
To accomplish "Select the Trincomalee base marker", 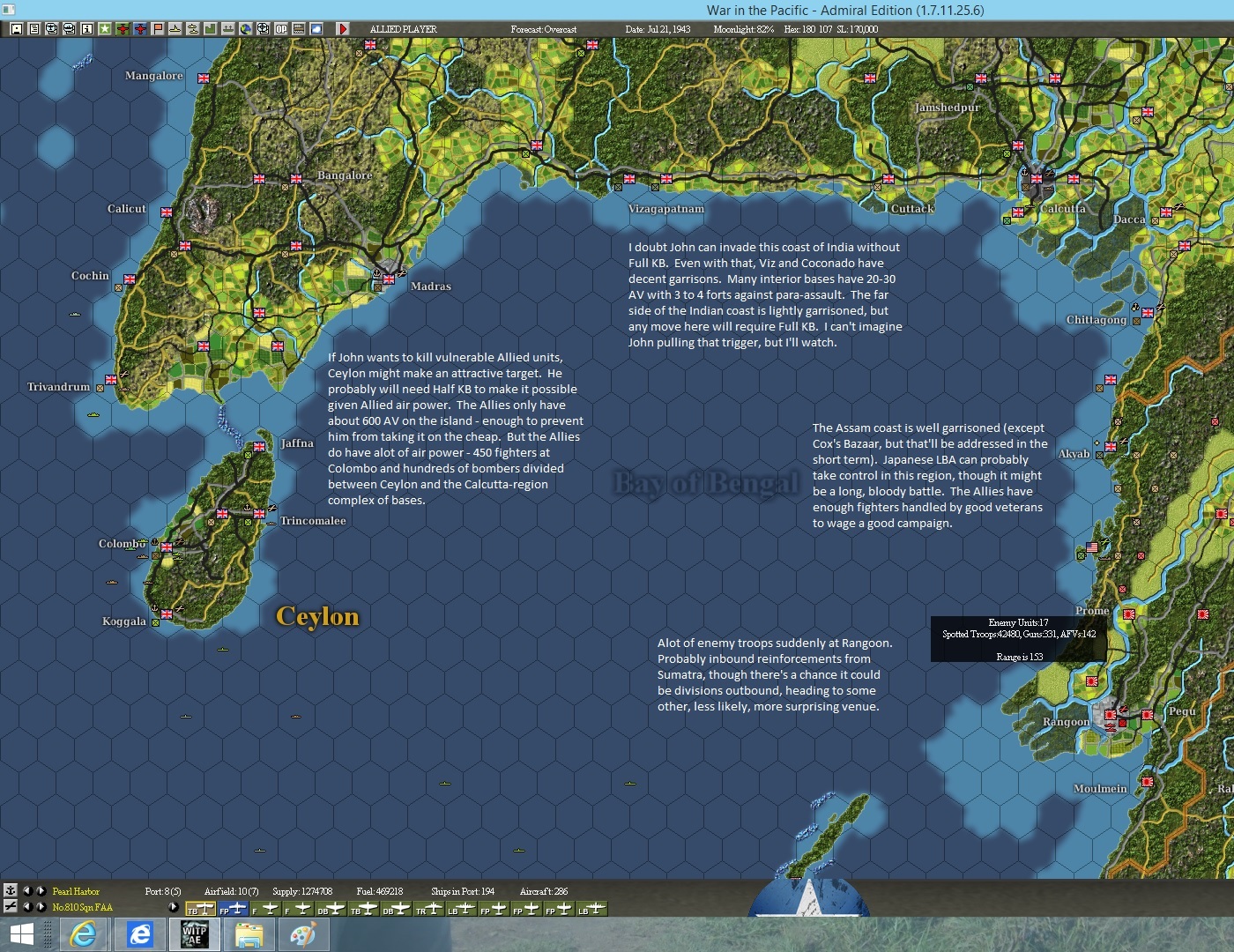I will pos(259,513).
